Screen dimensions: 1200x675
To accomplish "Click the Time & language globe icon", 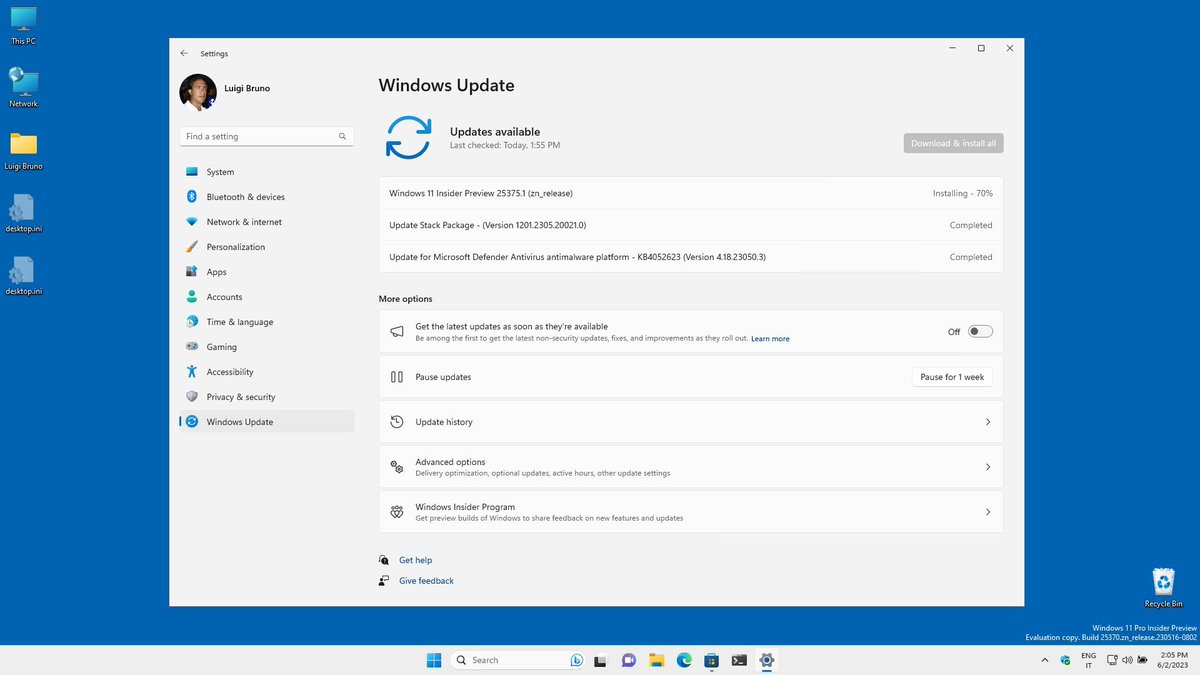I will click(192, 322).
